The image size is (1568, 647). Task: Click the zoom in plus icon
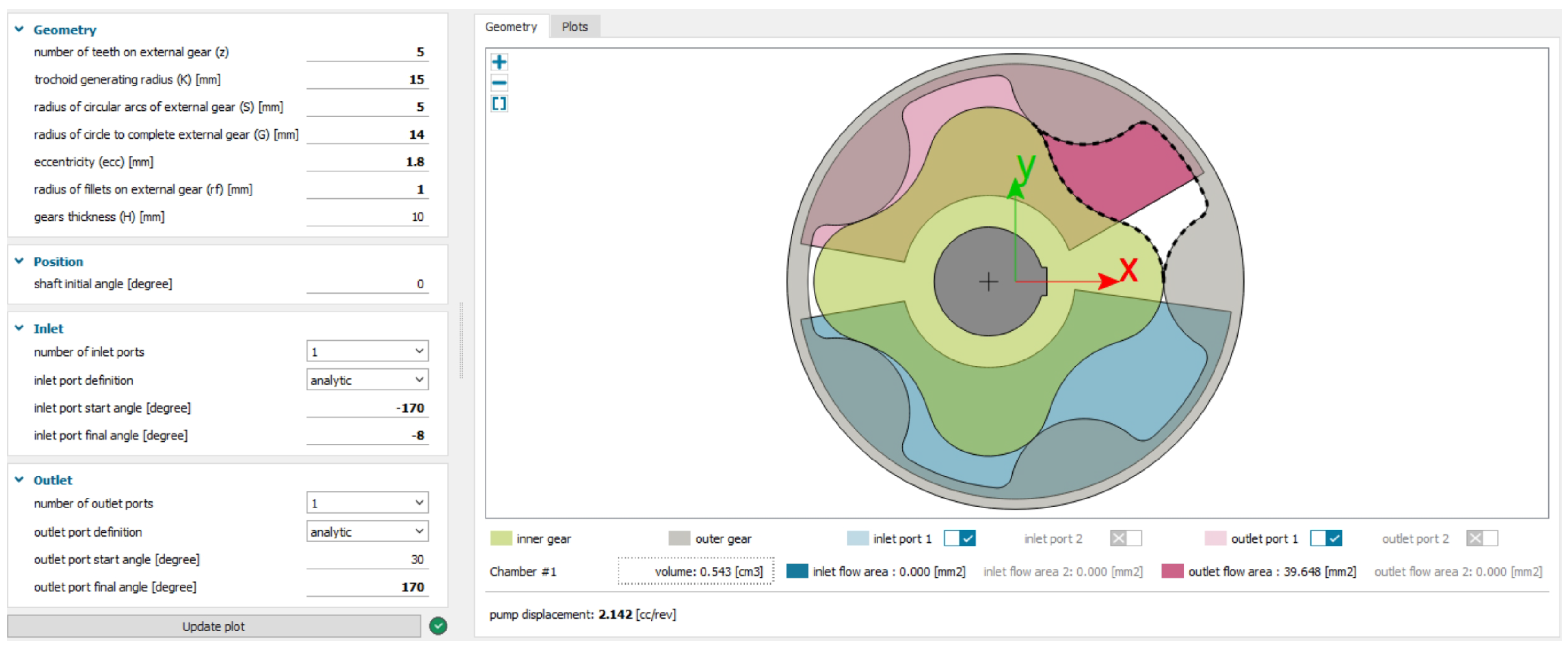[x=499, y=62]
